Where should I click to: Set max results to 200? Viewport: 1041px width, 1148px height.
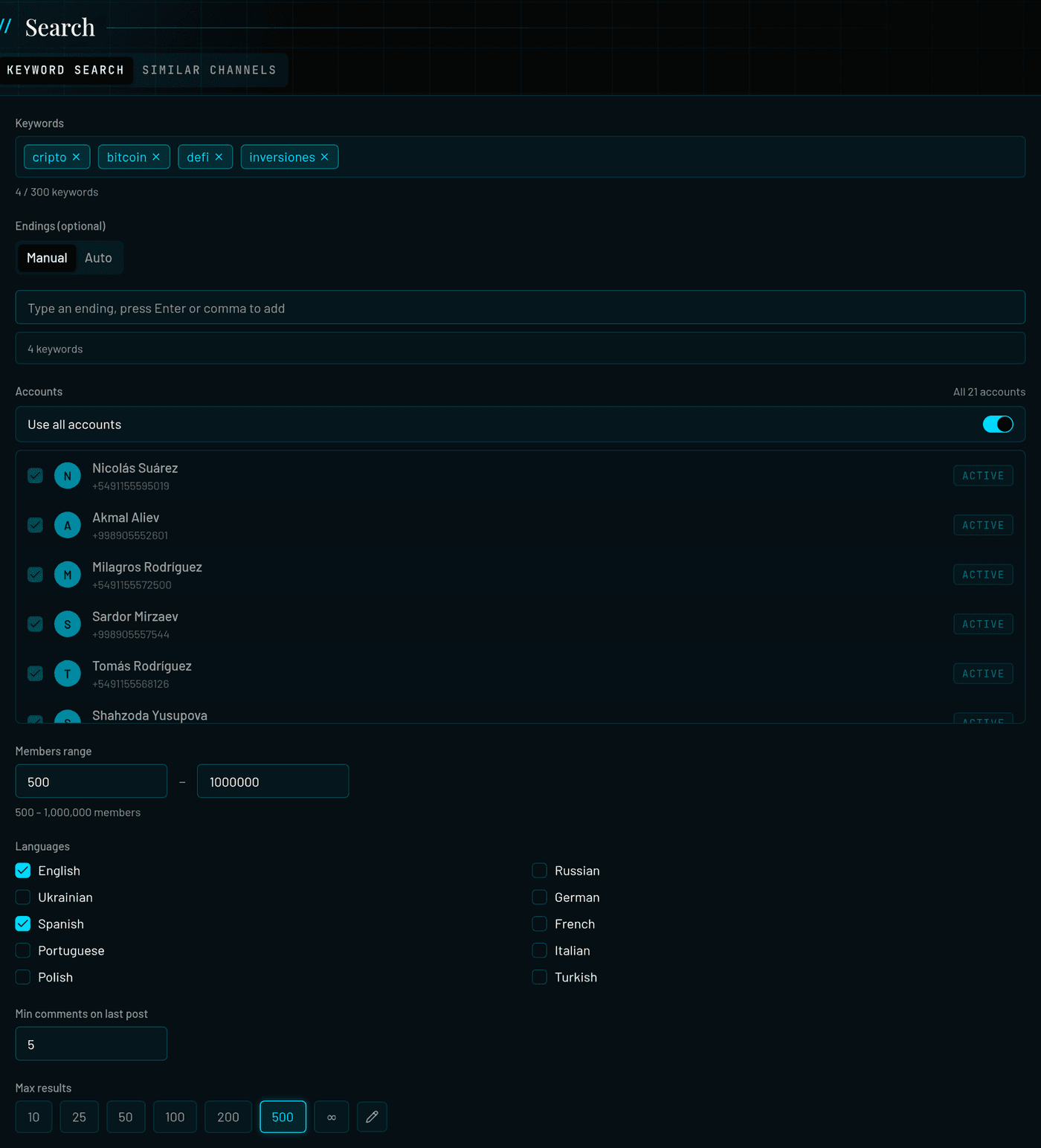pos(228,1117)
